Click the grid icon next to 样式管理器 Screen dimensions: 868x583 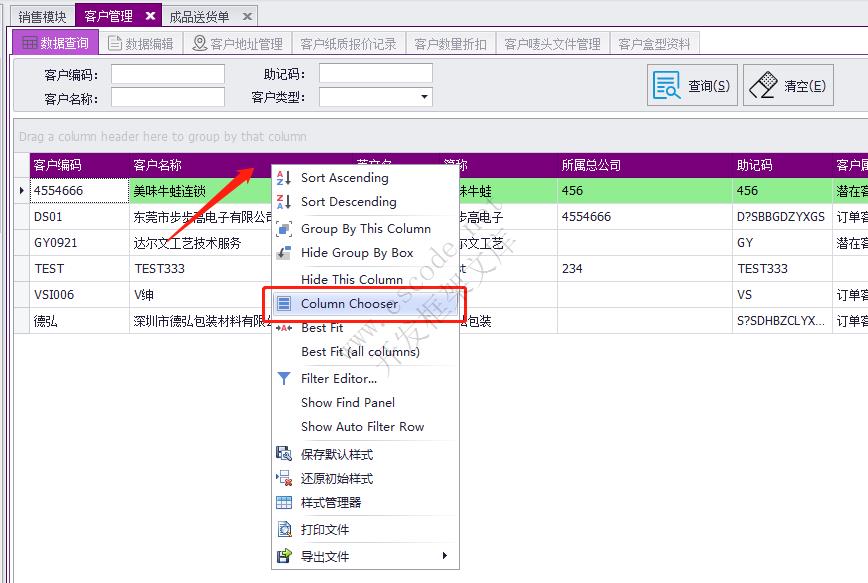coord(283,503)
